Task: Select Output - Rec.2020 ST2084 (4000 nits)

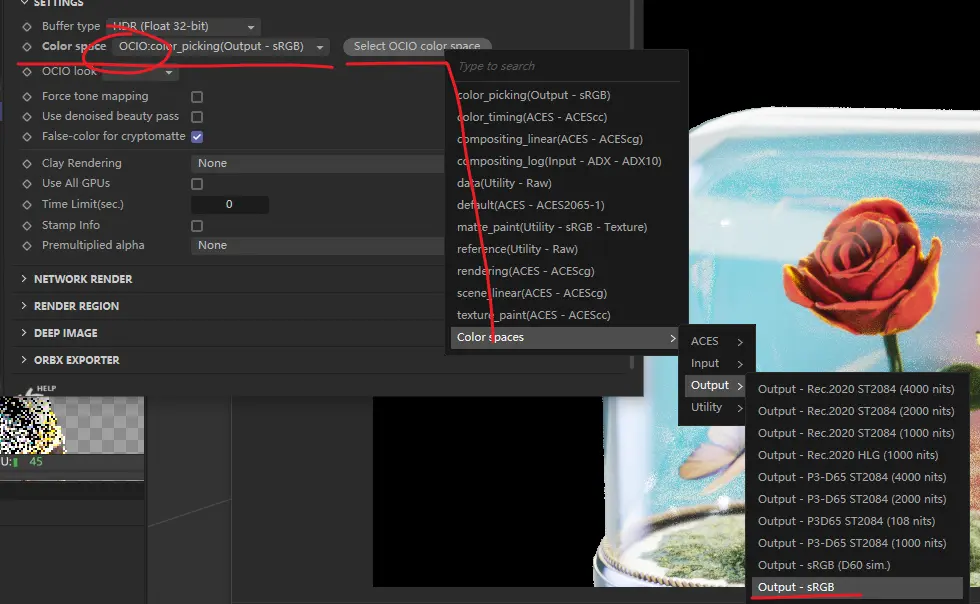Action: (x=856, y=389)
